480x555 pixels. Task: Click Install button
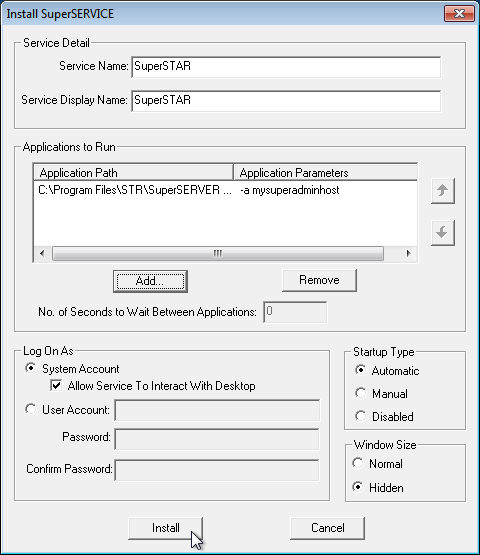click(x=165, y=528)
